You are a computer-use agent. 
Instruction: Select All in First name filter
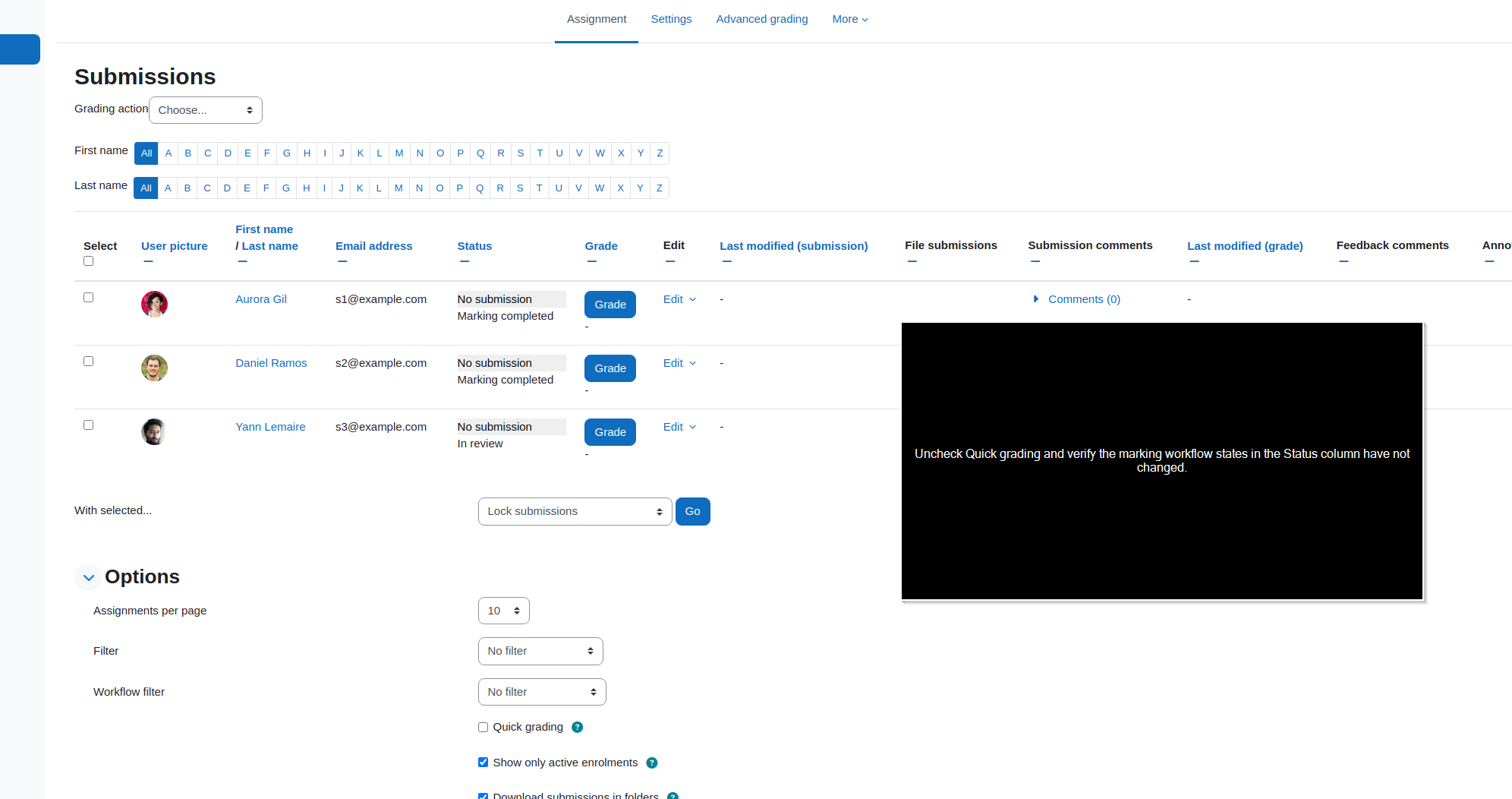[146, 153]
